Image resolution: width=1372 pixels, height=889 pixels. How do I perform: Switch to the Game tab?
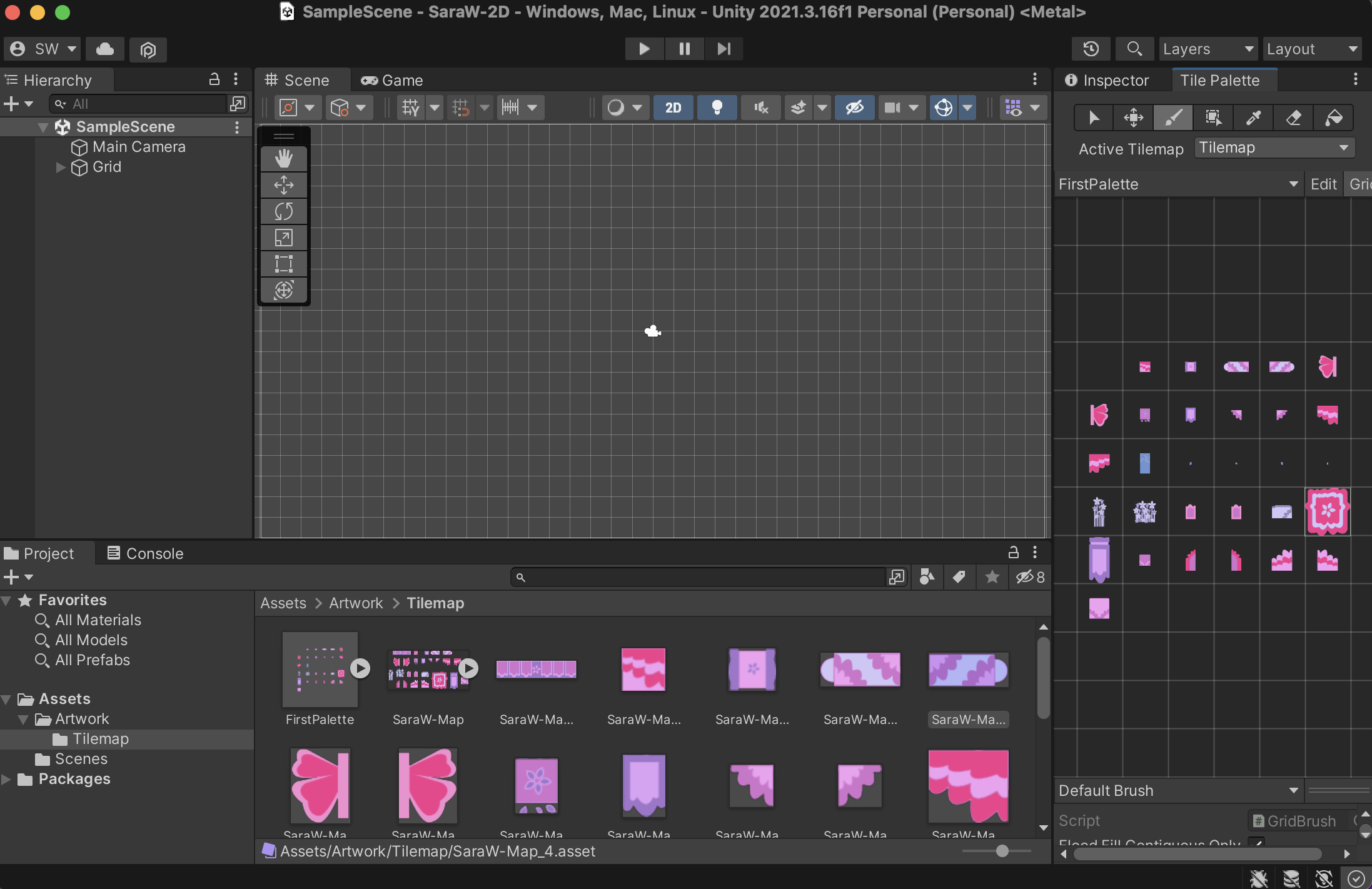click(392, 81)
